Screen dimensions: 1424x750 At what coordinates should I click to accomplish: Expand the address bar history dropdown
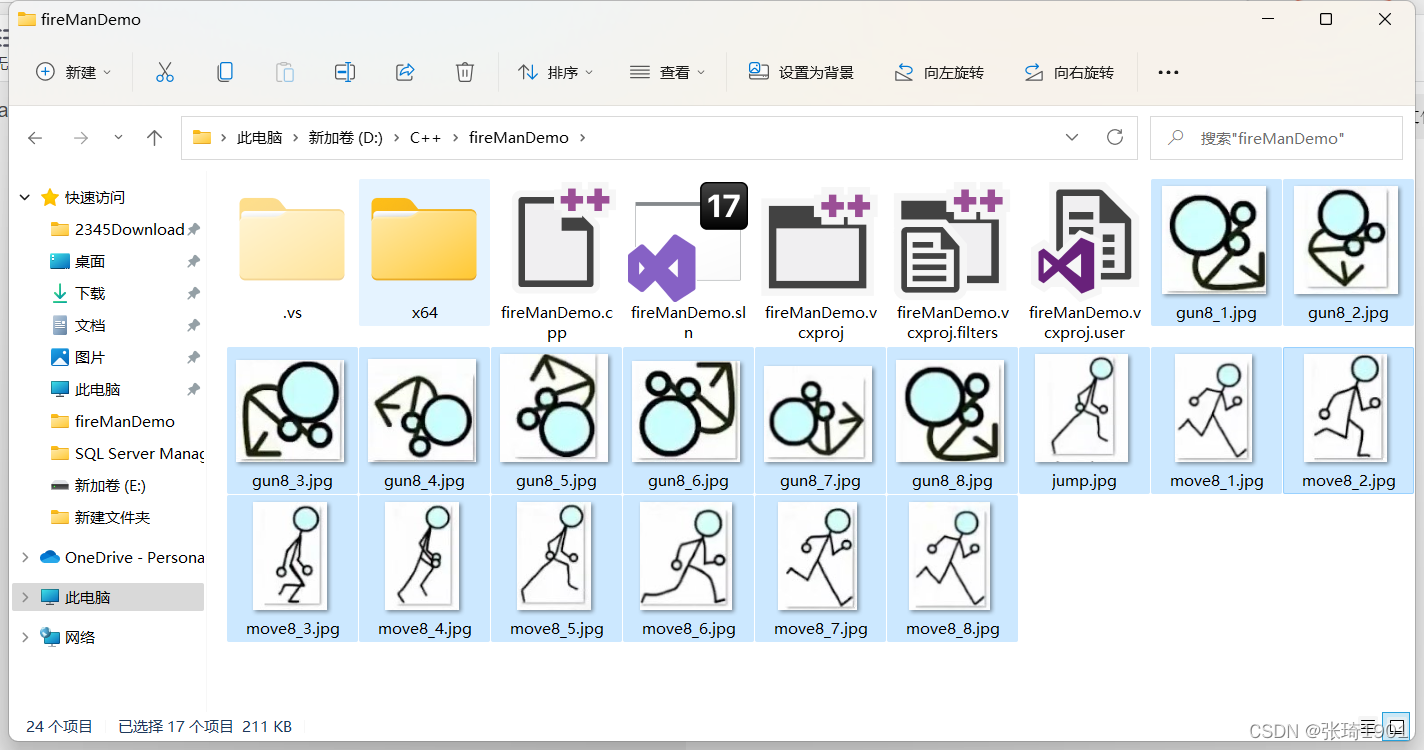(1072, 138)
